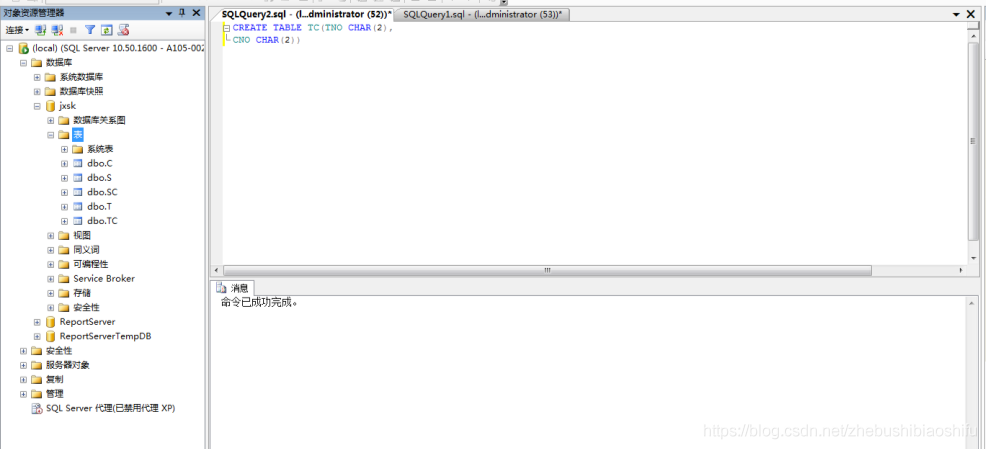Expand the 服务器对象 folder
Viewport: 986px width, 449px height.
click(x=23, y=365)
